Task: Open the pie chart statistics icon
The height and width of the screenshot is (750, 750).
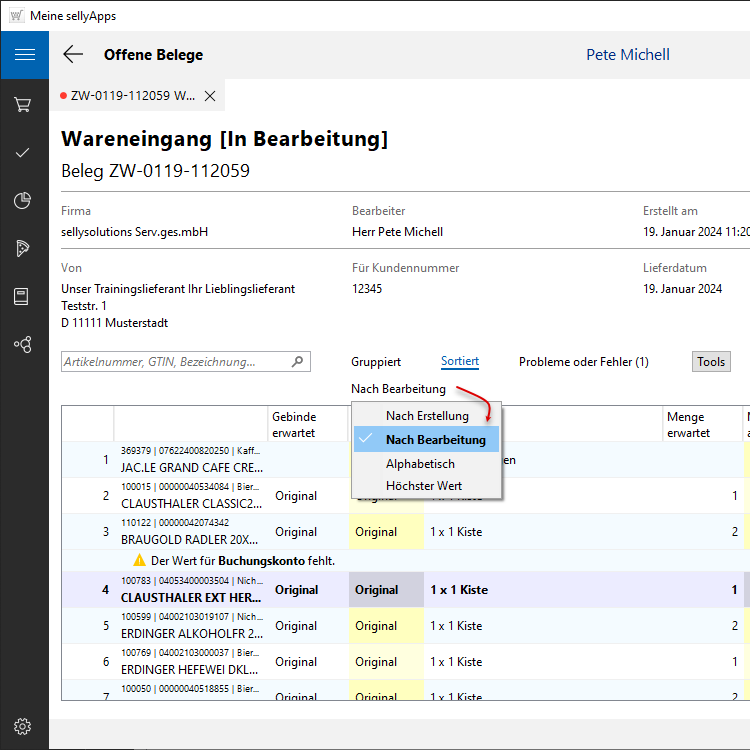Action: 23,201
